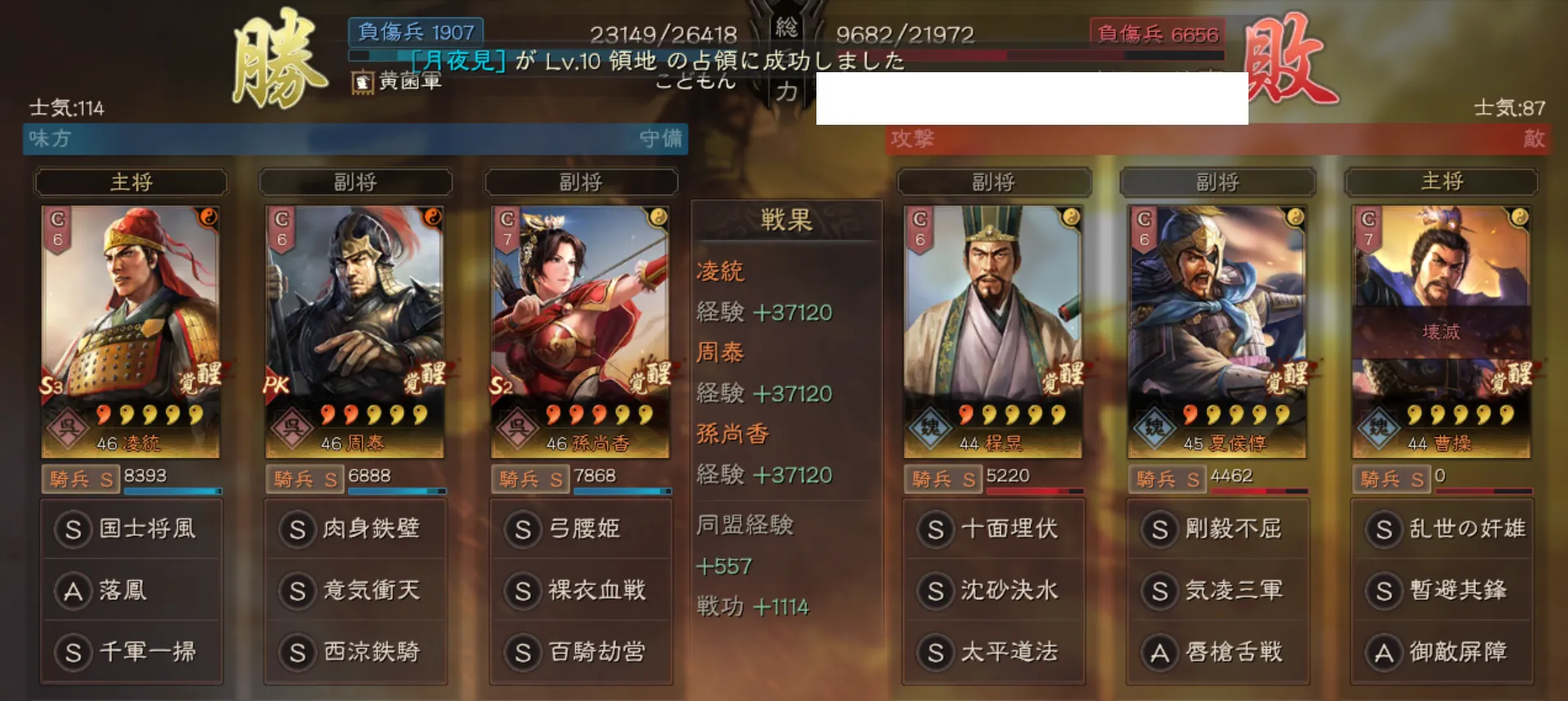Click 凌統's 騎兵 S troop type badge
This screenshot has width=1568, height=701.
coord(80,479)
